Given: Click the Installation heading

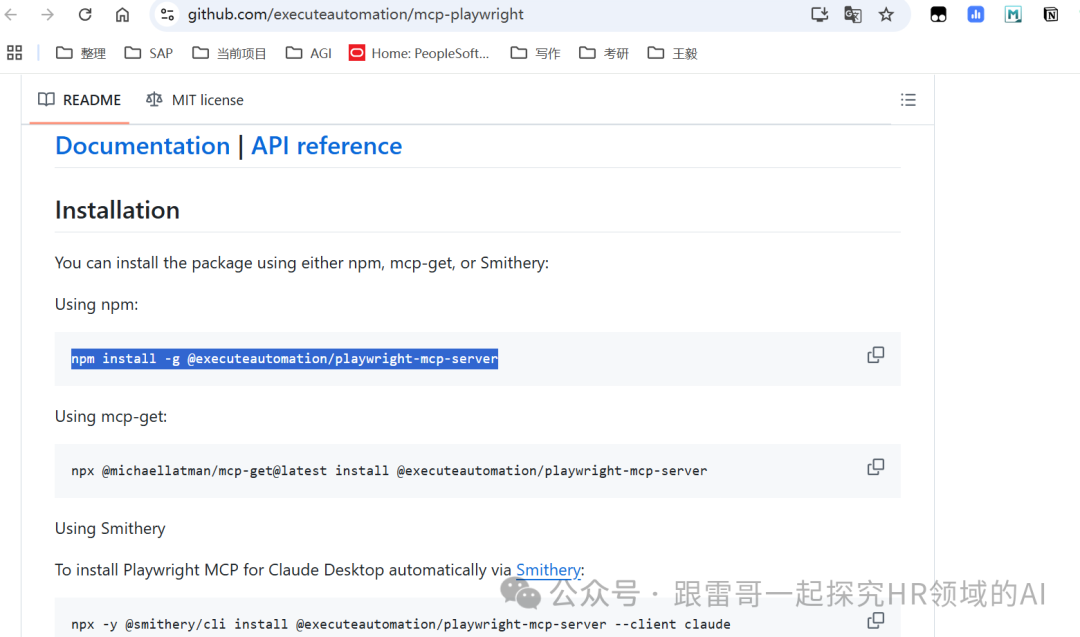Looking at the screenshot, I should click(x=117, y=210).
